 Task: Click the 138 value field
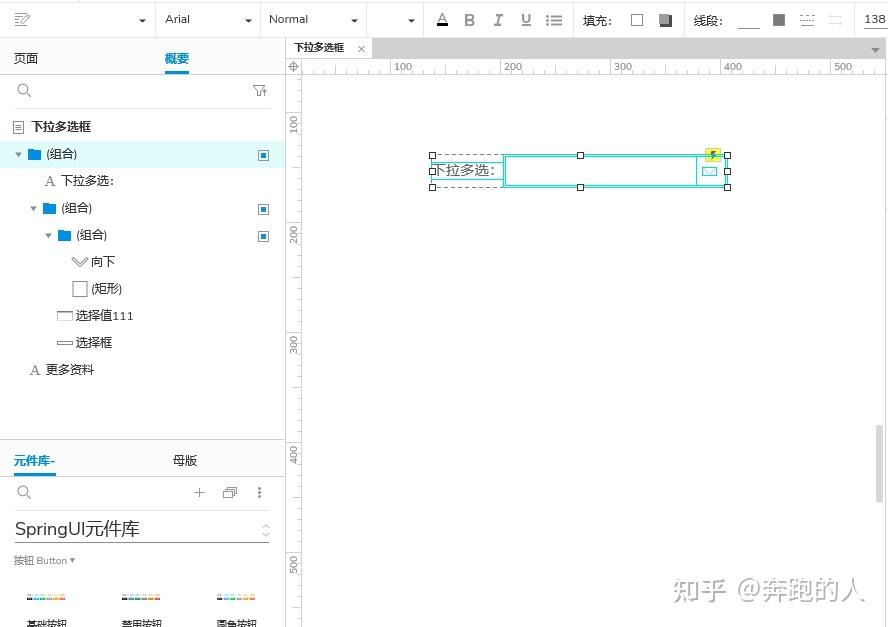(x=875, y=19)
